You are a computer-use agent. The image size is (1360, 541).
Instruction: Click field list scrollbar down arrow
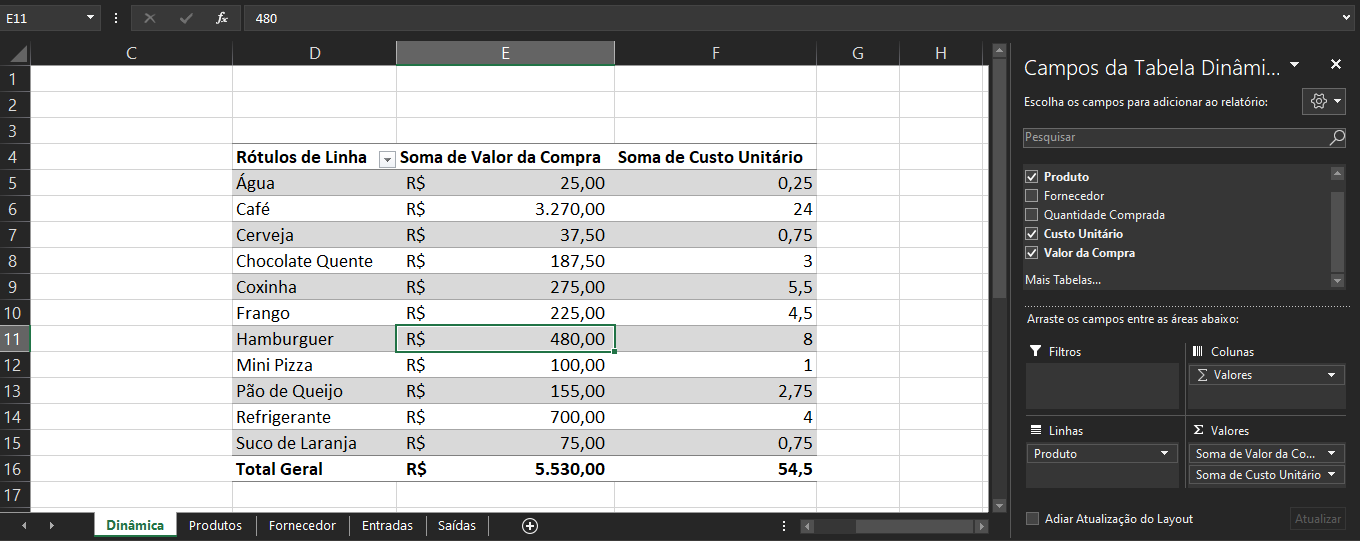(1337, 281)
